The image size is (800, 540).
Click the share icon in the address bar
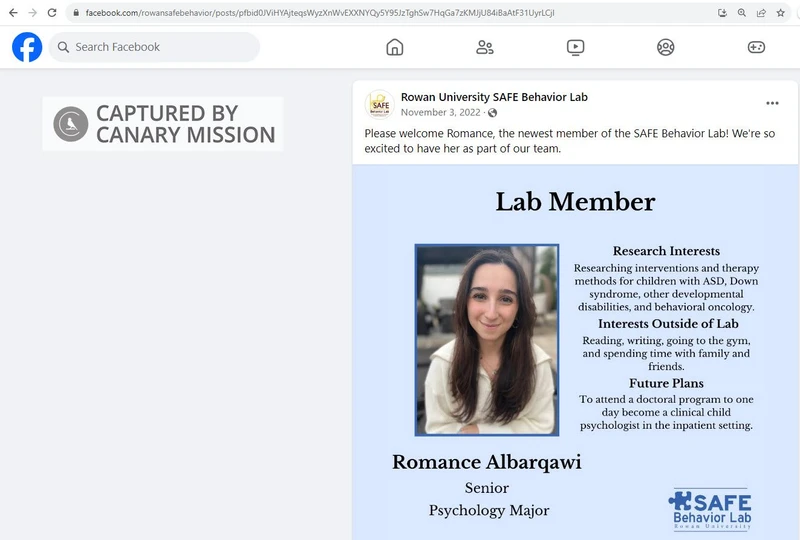pos(761,13)
